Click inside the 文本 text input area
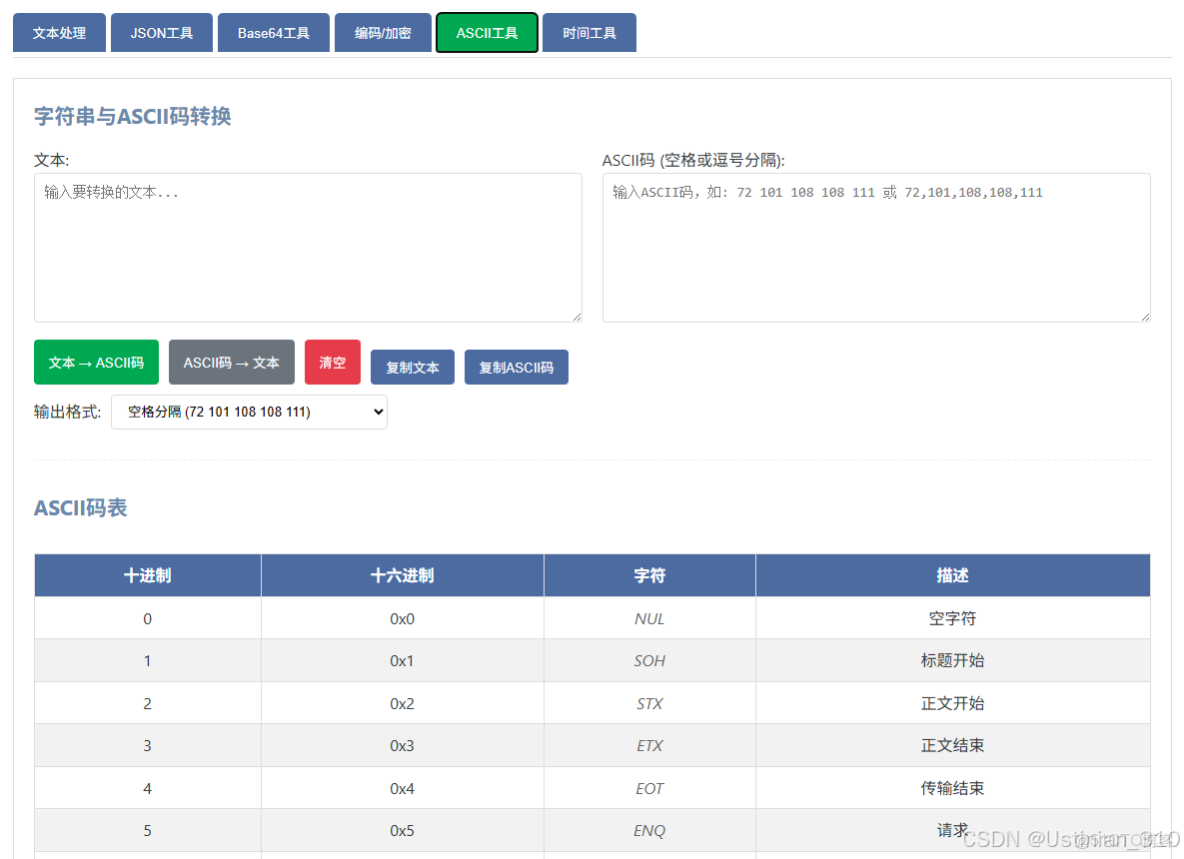Image resolution: width=1184 pixels, height=859 pixels. 308,245
